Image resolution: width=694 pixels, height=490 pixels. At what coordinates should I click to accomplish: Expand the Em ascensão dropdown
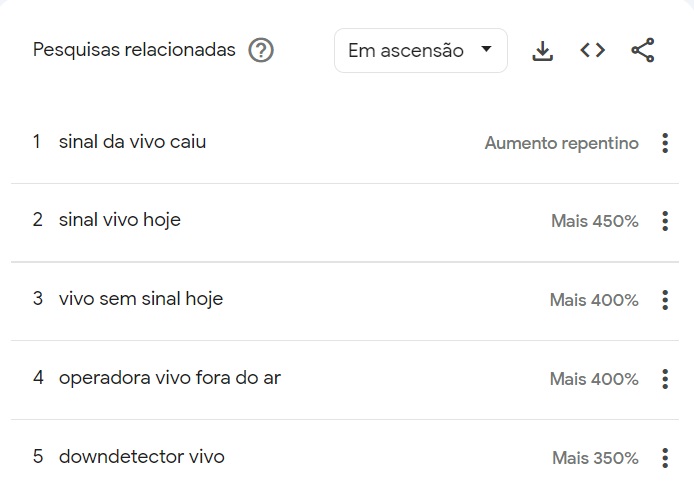[x=420, y=50]
